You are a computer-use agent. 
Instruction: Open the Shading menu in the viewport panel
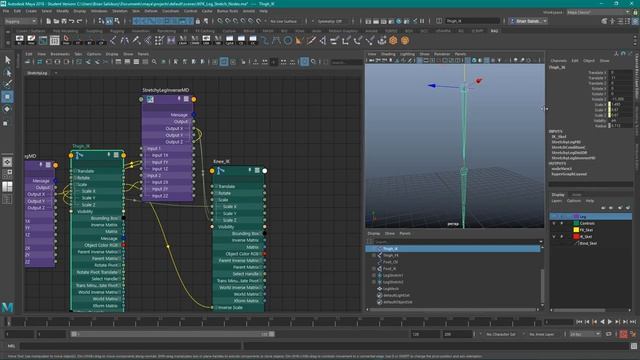[388, 54]
